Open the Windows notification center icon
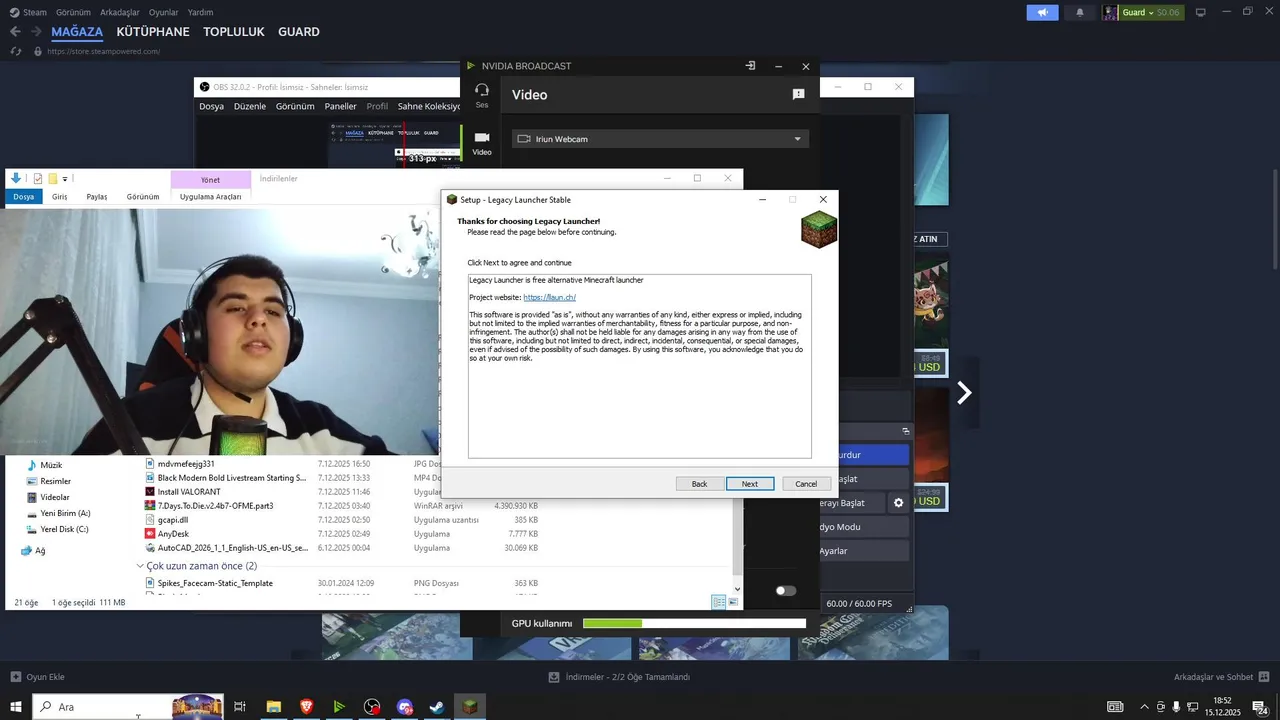Screen dimensions: 1280x720 click(x=1261, y=707)
